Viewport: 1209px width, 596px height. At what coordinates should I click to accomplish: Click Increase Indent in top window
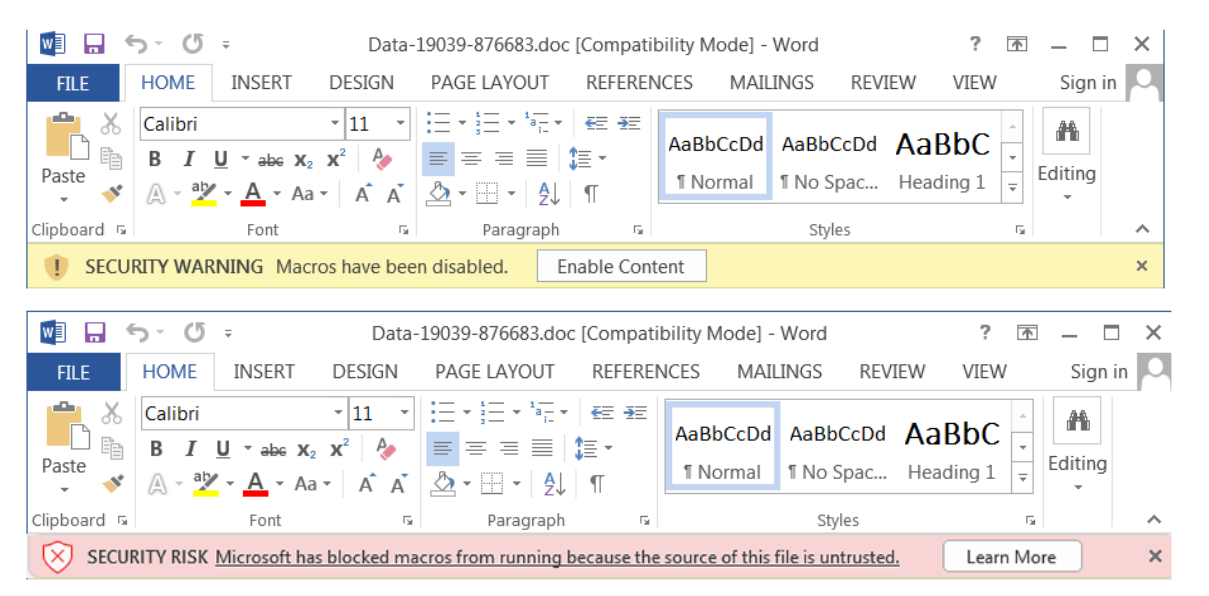coord(629,123)
